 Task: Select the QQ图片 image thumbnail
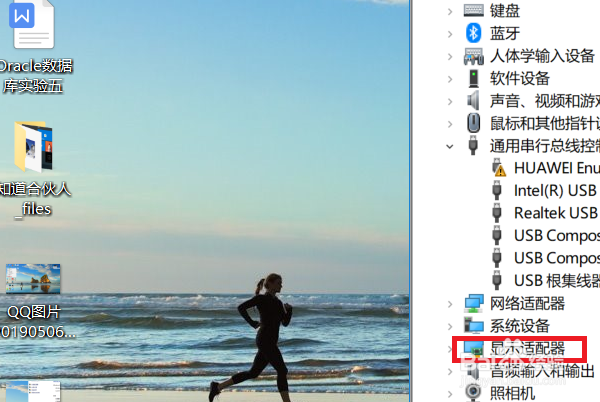coord(33,279)
